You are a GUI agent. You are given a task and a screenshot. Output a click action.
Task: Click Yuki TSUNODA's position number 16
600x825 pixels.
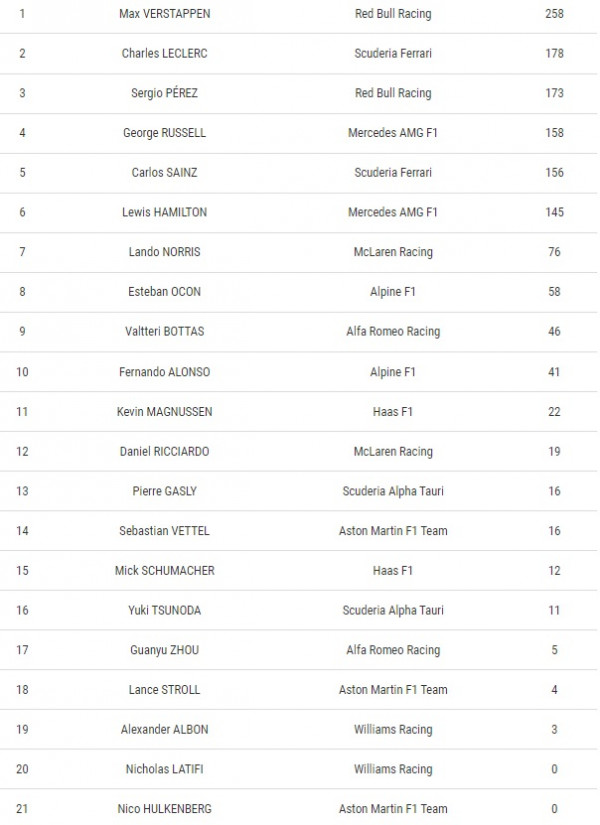coord(22,610)
